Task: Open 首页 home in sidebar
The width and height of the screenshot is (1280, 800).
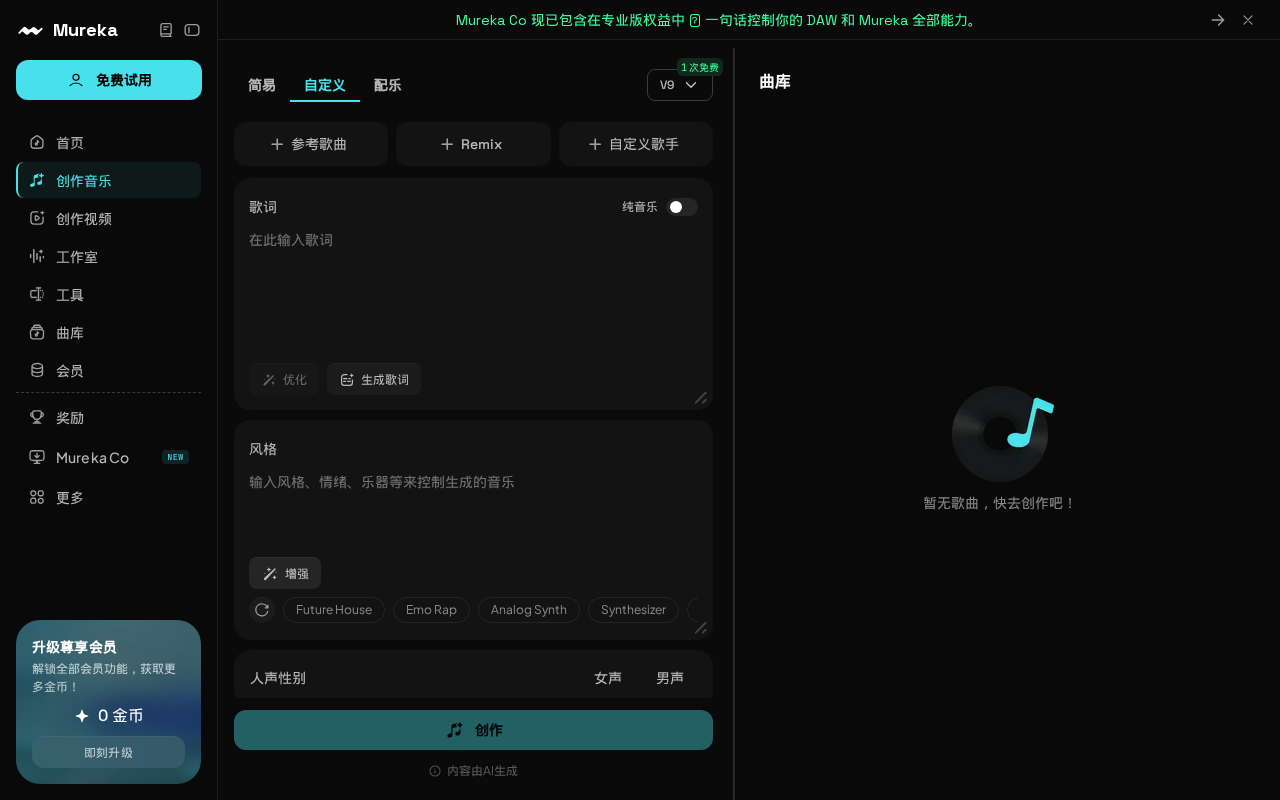Action: coord(108,143)
